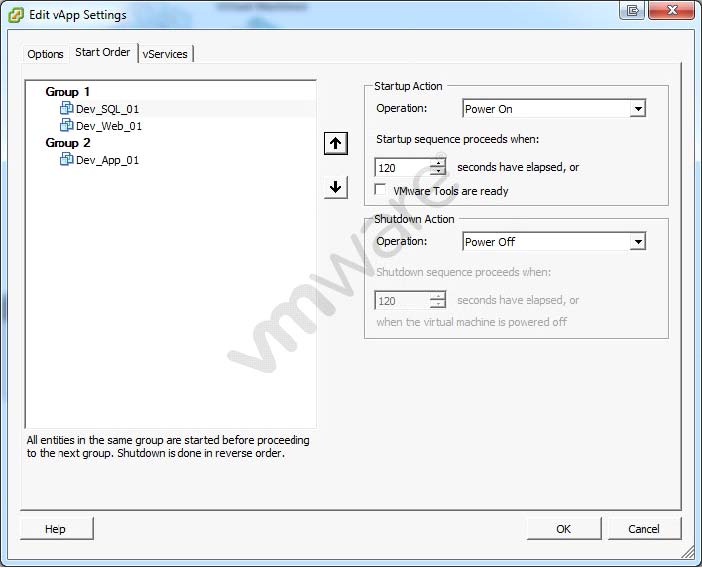Click the Dev_SQL_01 virtual machine icon
The height and width of the screenshot is (568, 702).
click(x=66, y=108)
